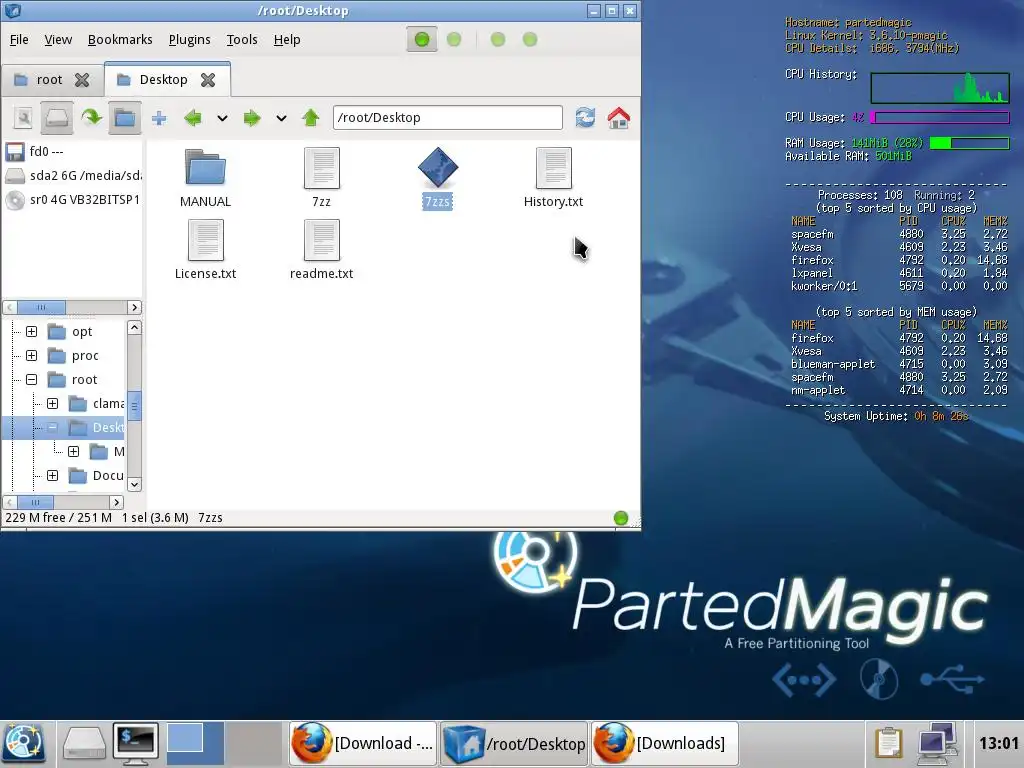Go up a directory with green up arrow
Screen dimensions: 1024x768
(311, 118)
